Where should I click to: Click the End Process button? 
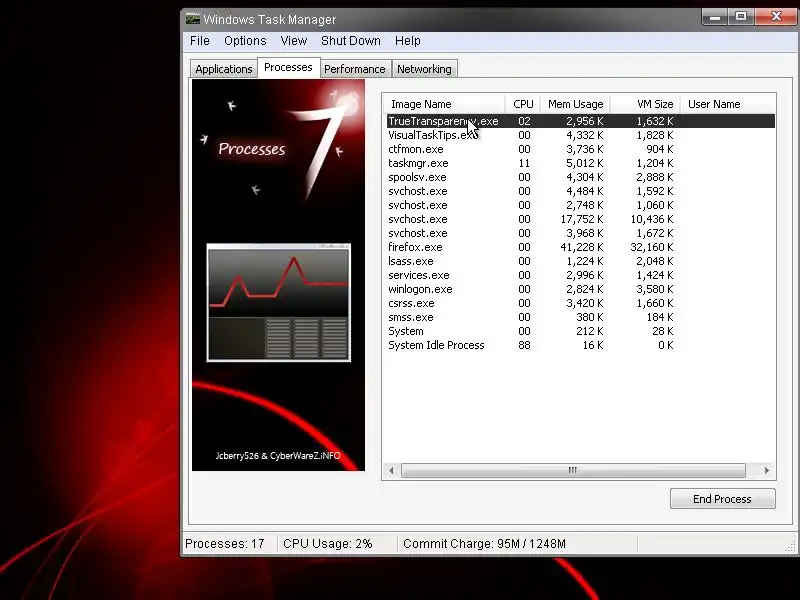click(722, 498)
